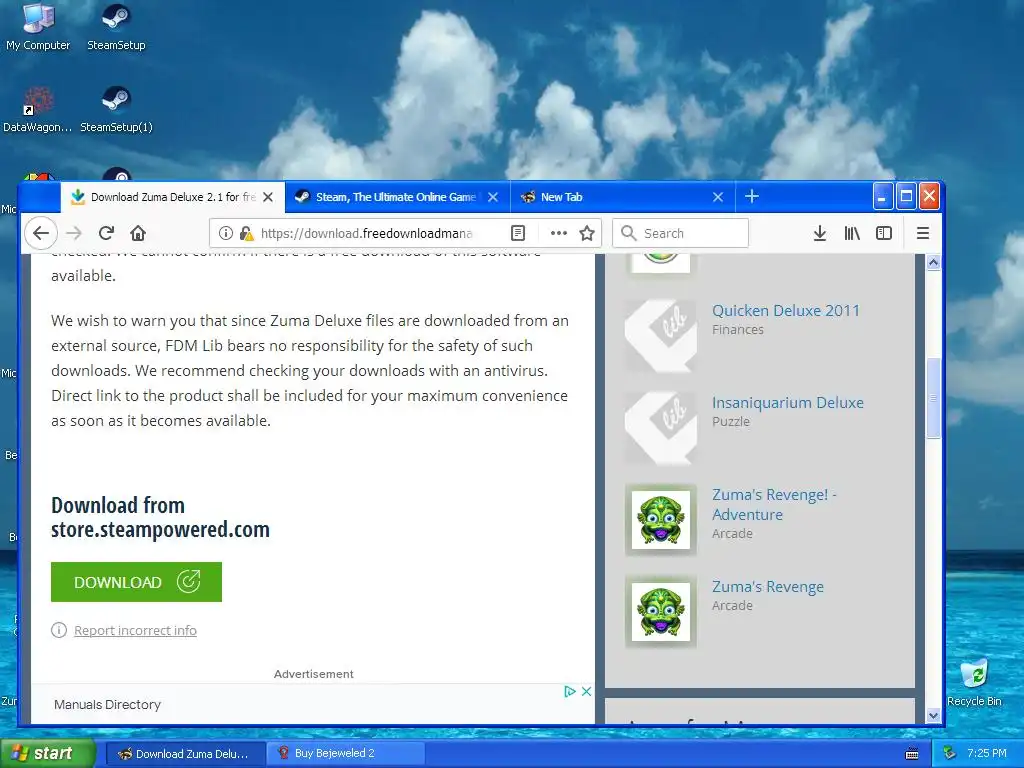1024x768 pixels.
Task: Select SteamSetup desktop icon
Action: point(116,27)
